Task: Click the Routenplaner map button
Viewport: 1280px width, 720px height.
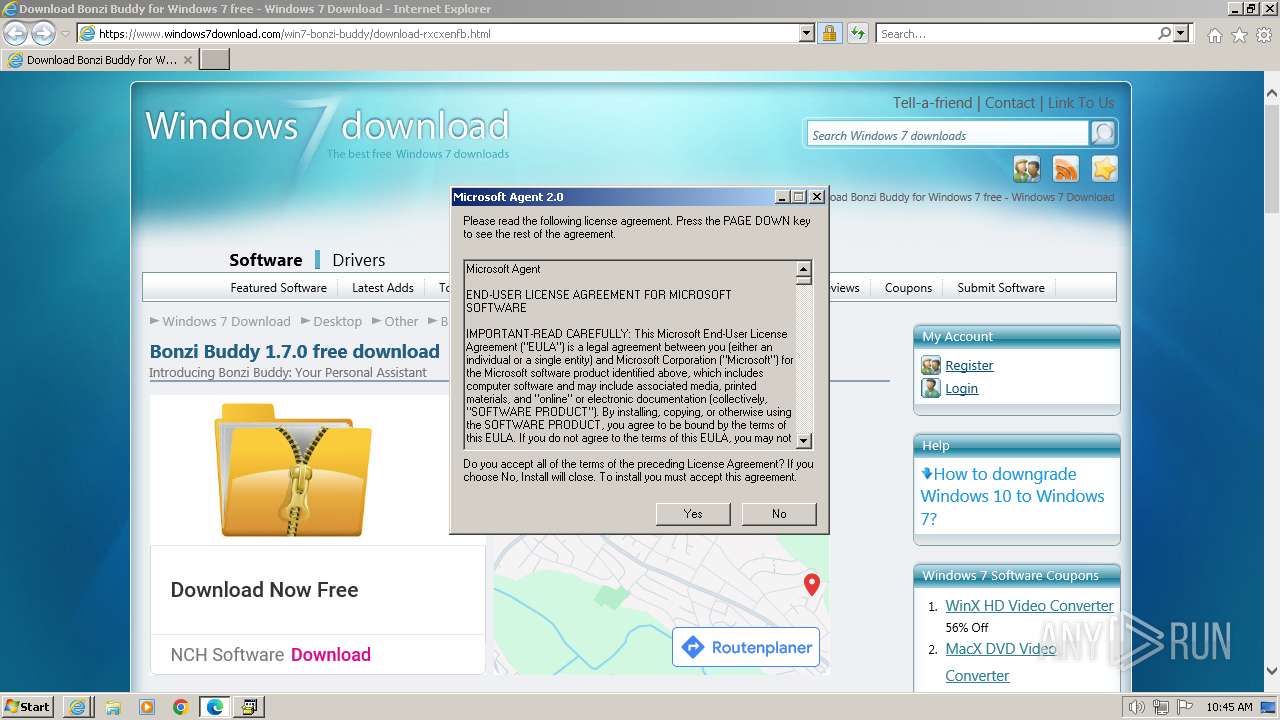Action: click(x=746, y=648)
